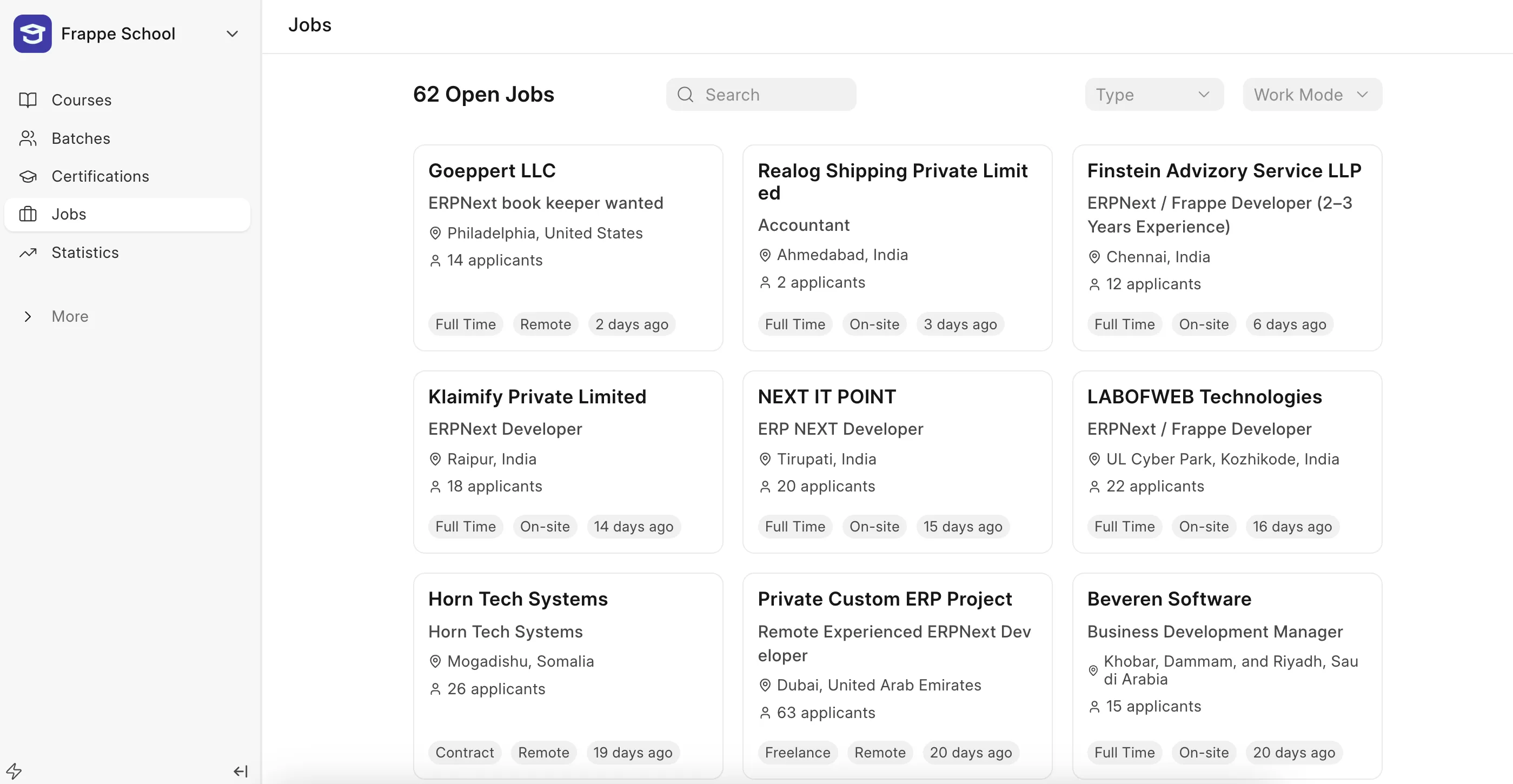This screenshot has width=1513, height=784.
Task: View the Beveren Software job card
Action: click(1226, 675)
